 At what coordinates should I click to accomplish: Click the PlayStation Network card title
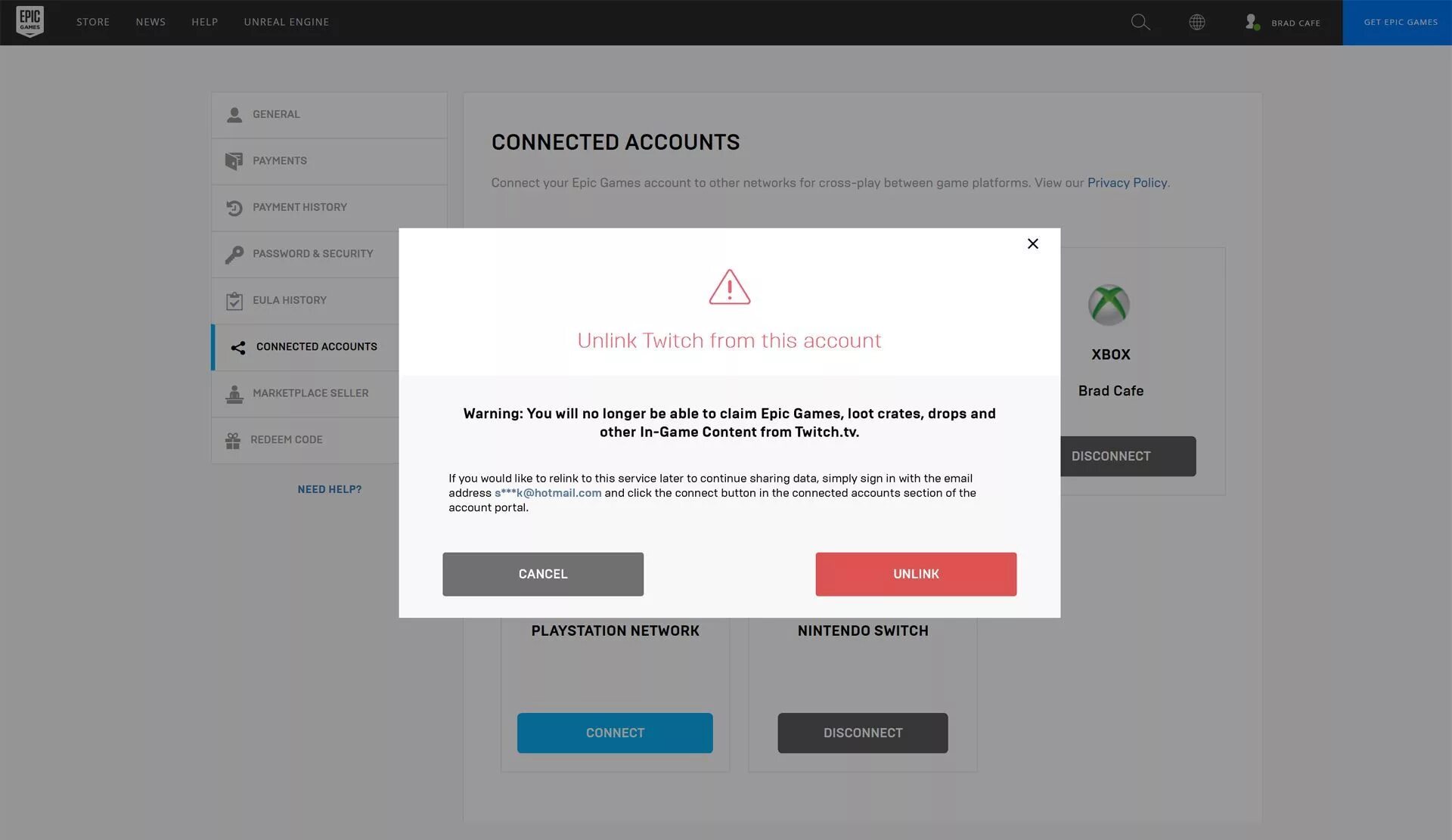click(x=615, y=631)
